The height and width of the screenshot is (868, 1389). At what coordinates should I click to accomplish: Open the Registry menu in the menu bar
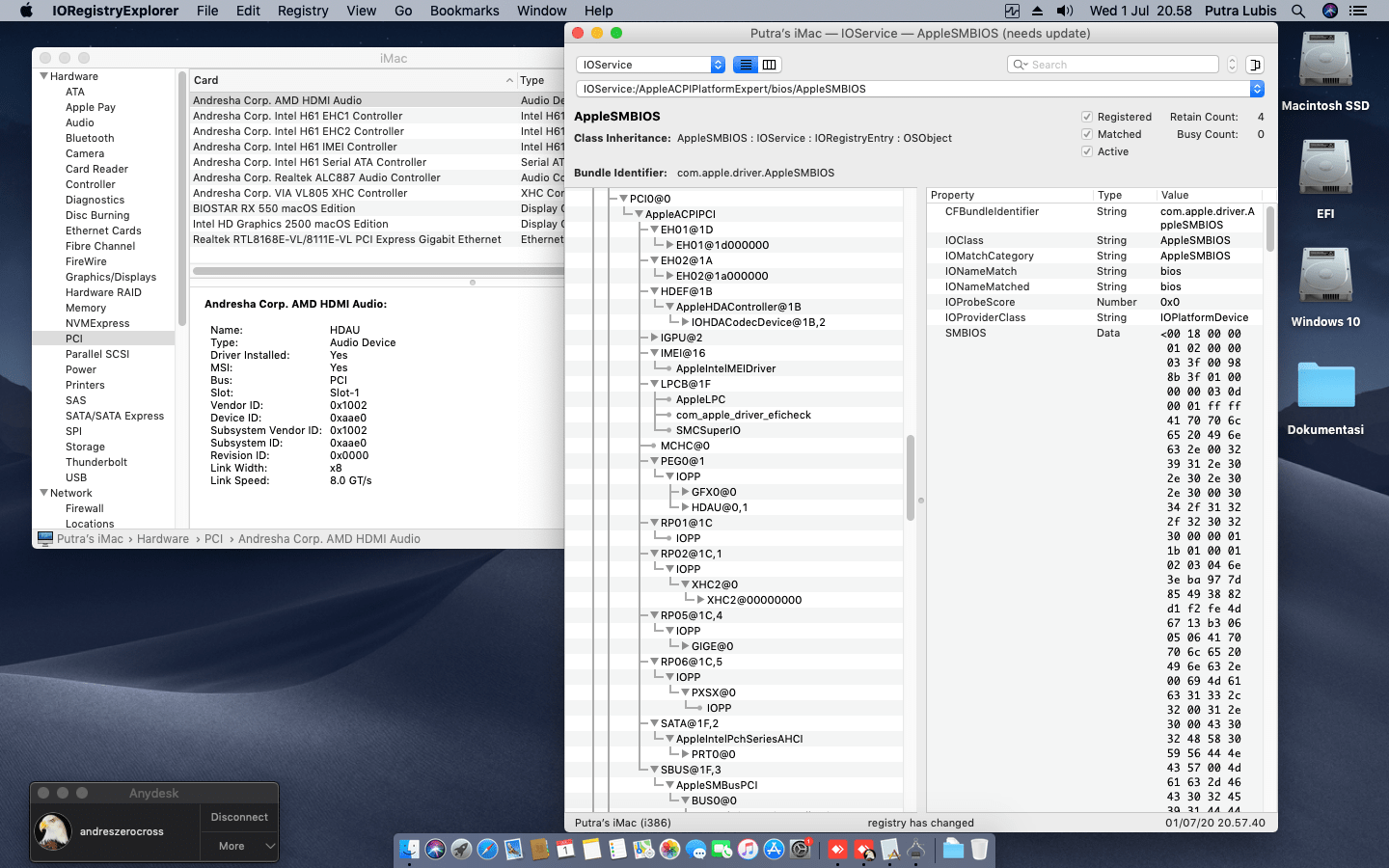point(302,11)
